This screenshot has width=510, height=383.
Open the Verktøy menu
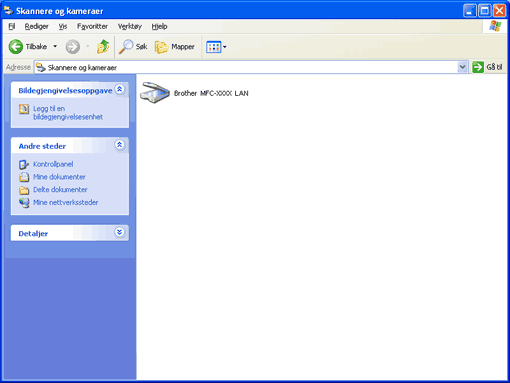click(130, 26)
